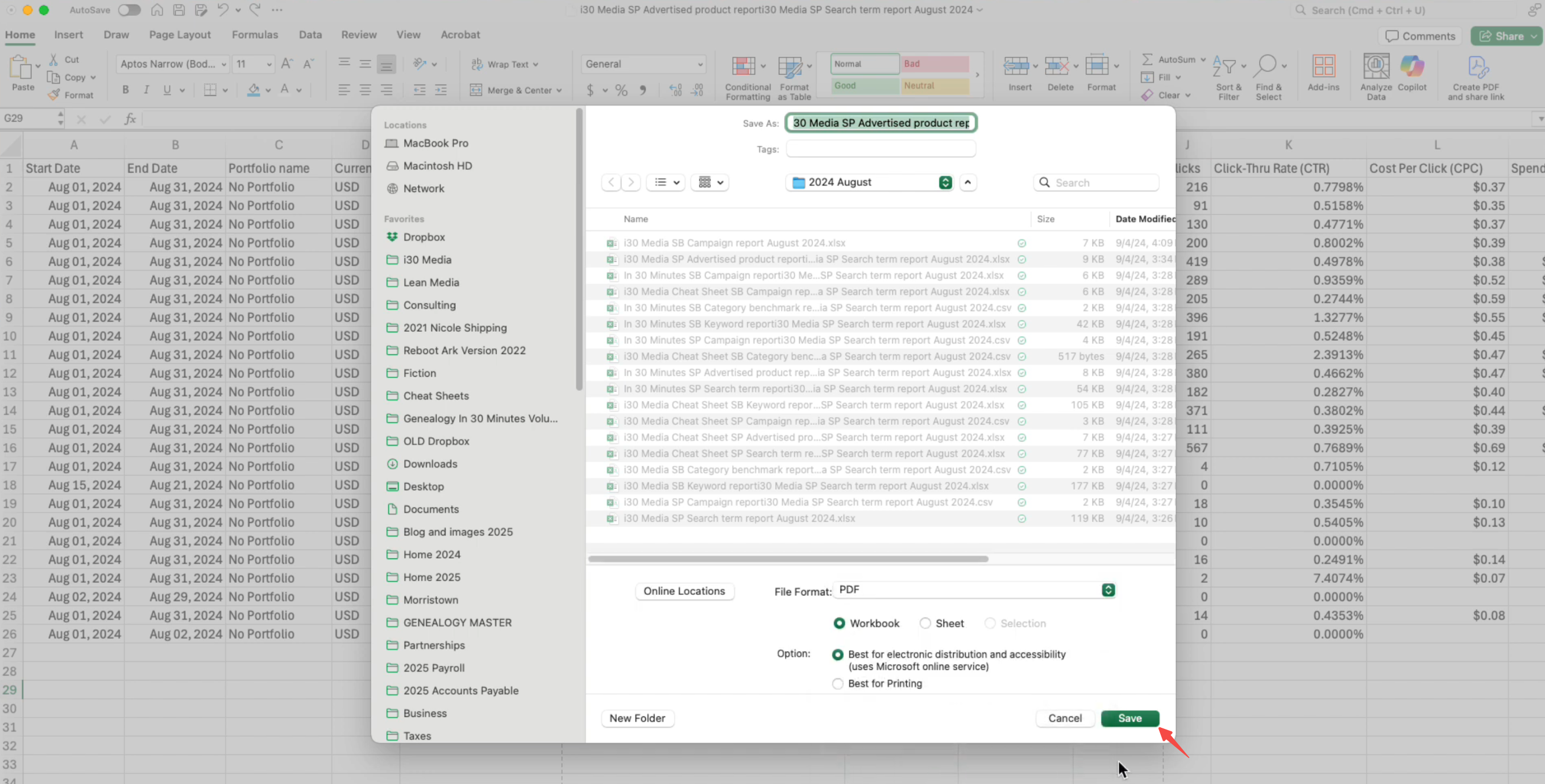Click the New Folder button
This screenshot has height=784, width=1545.
[x=637, y=718]
